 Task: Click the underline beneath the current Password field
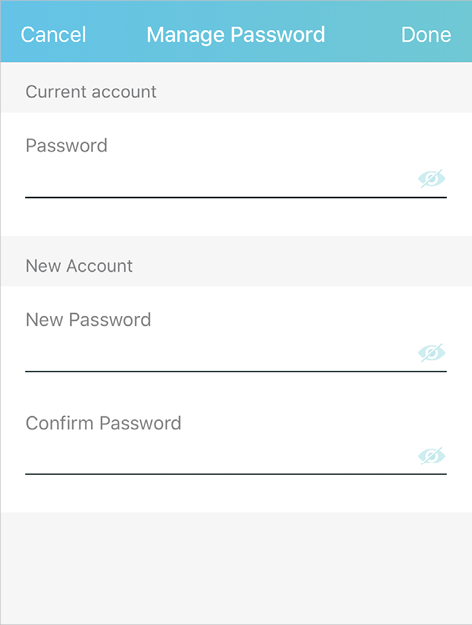click(x=236, y=197)
